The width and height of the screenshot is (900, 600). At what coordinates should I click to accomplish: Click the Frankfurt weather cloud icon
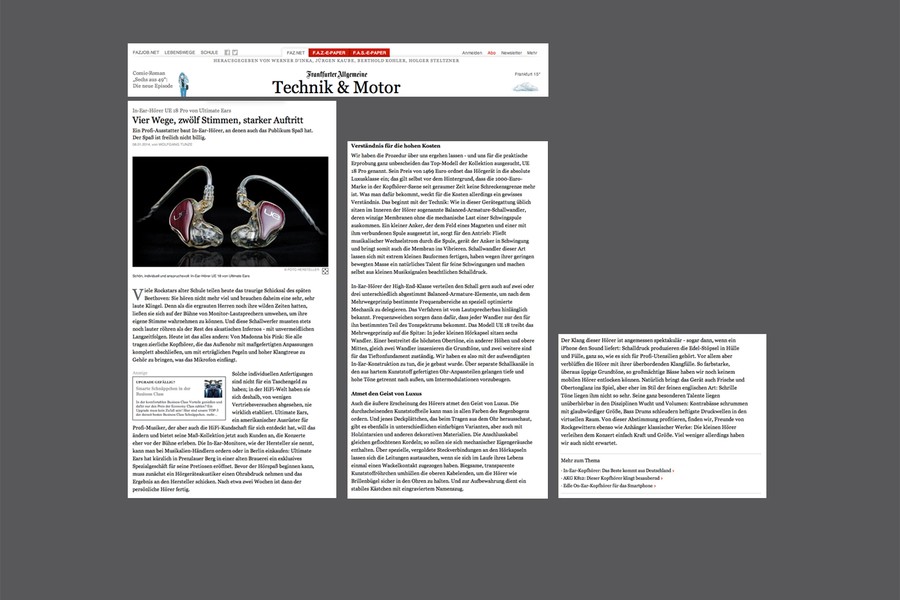(526, 87)
